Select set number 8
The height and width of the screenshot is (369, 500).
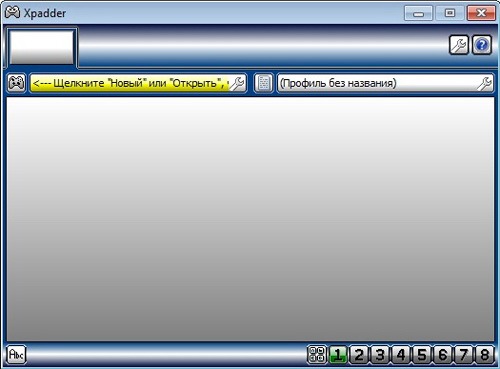click(485, 354)
